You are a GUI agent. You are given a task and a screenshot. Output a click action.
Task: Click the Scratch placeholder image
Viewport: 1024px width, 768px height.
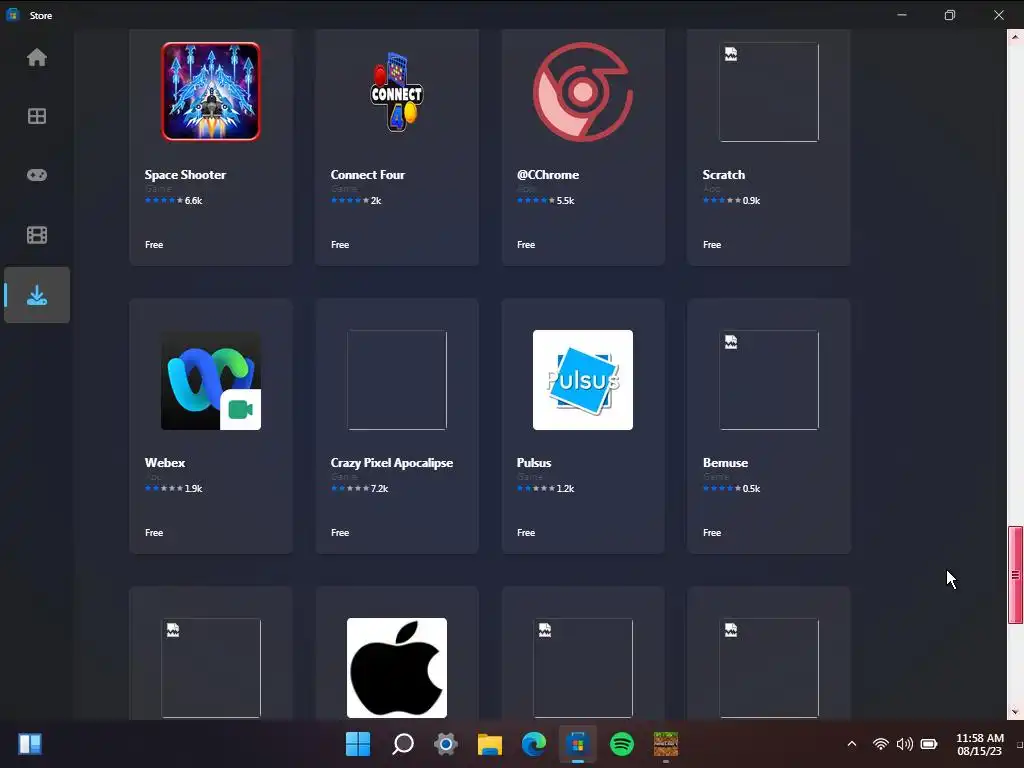pos(769,91)
